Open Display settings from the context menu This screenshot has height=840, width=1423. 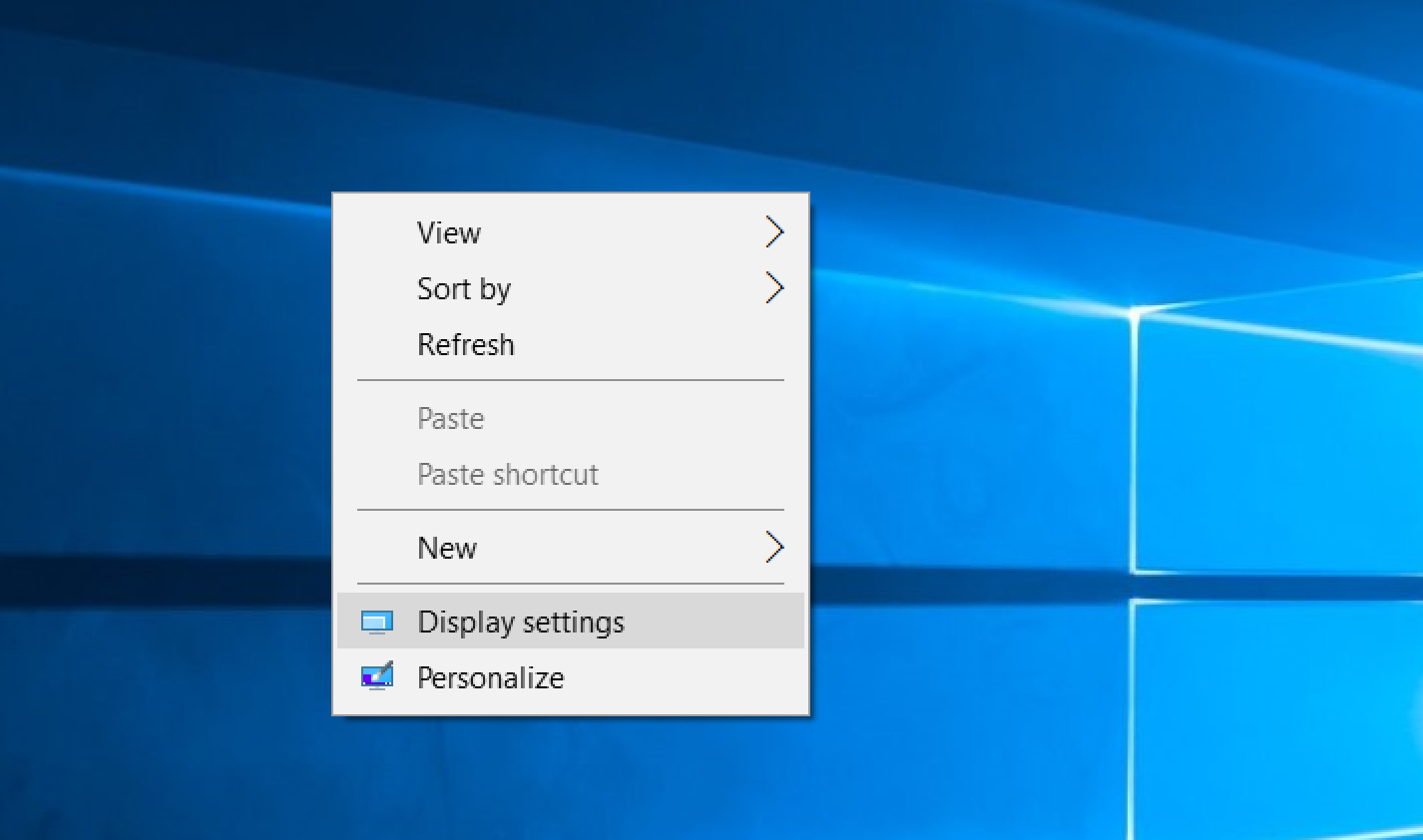(x=521, y=622)
